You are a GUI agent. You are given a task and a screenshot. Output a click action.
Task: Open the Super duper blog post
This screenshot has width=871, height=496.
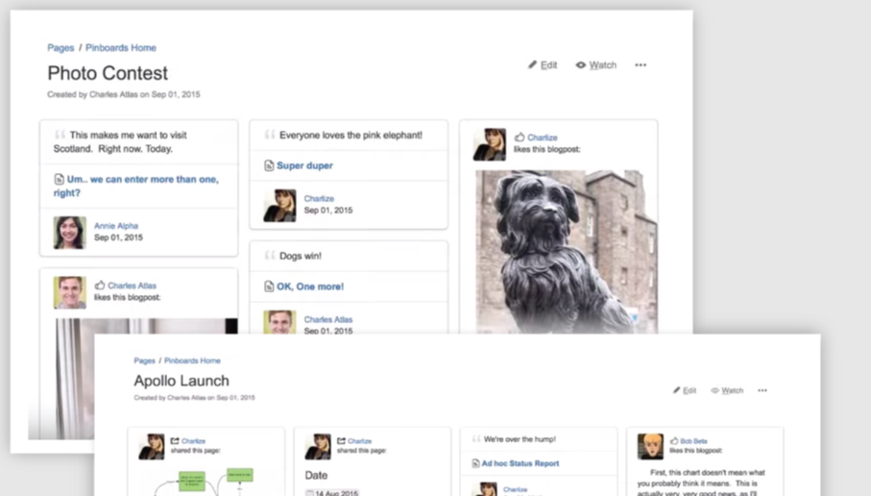click(304, 166)
